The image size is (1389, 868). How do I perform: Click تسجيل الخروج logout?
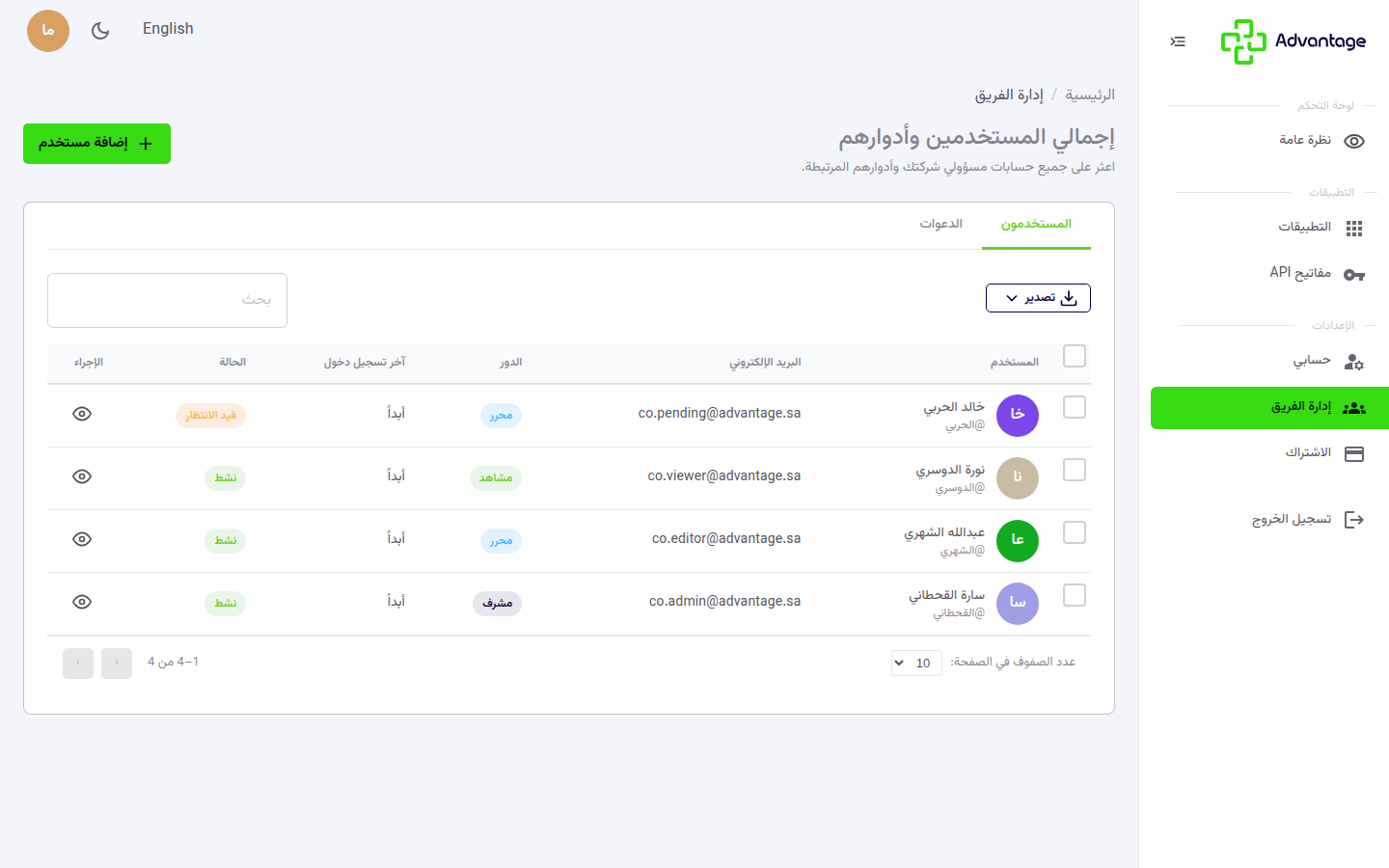point(1269,520)
